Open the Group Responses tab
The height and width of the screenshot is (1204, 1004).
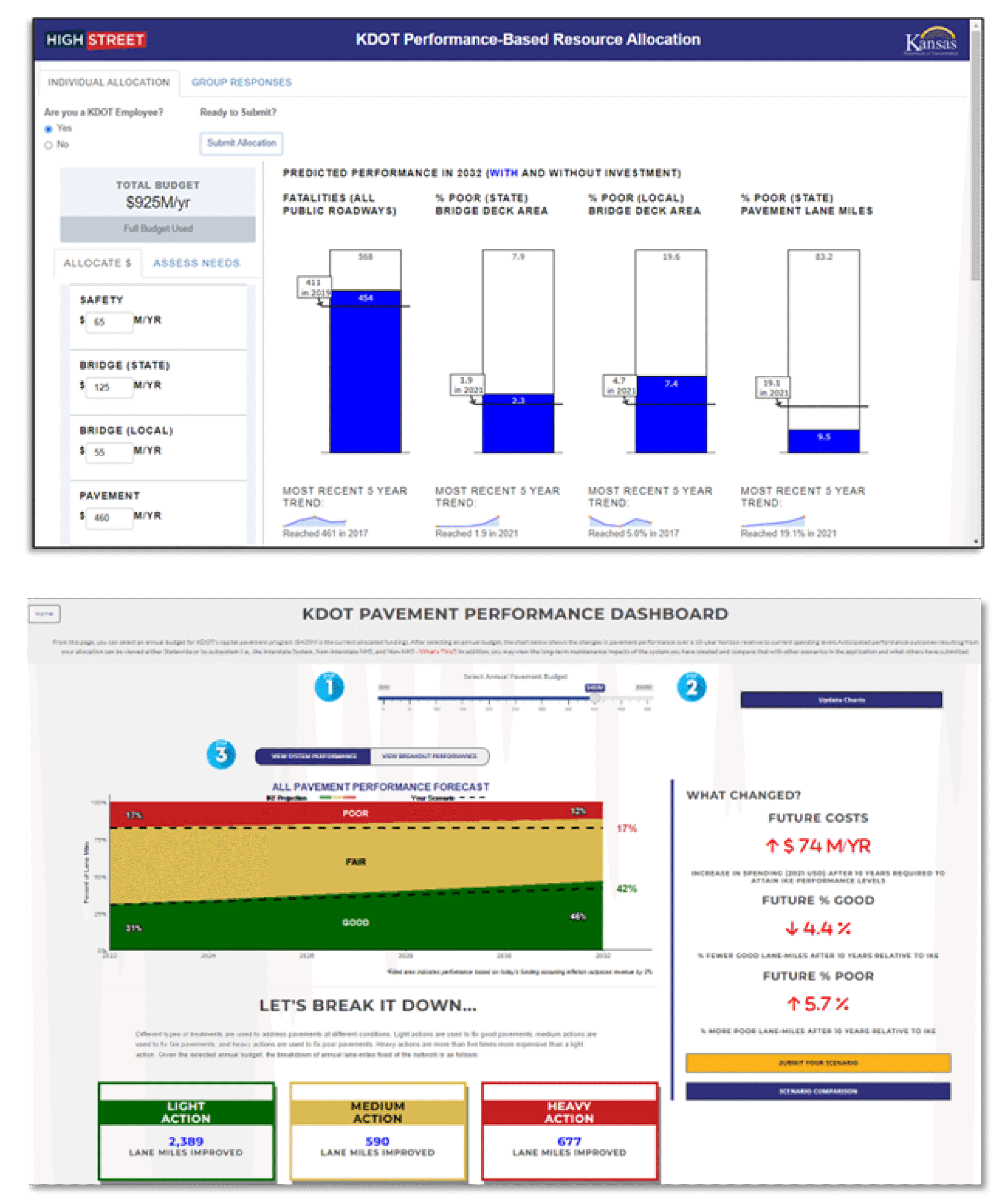click(241, 83)
